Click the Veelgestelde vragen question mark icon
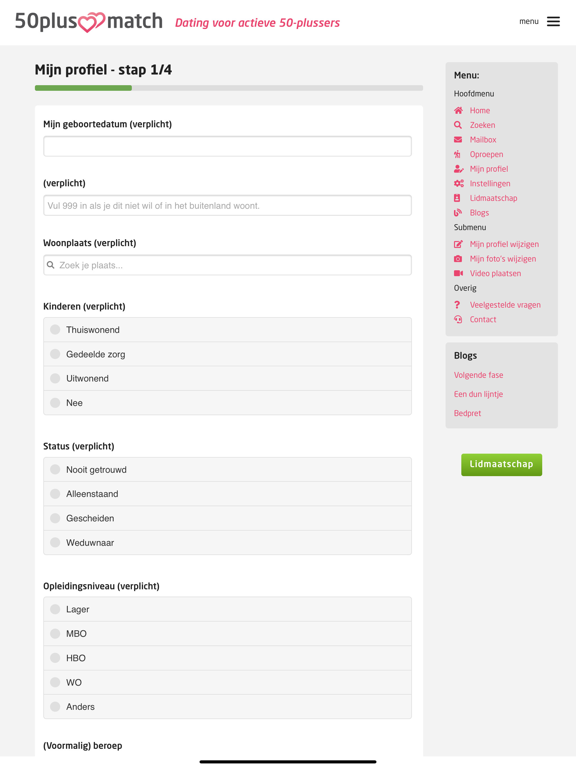Screen dimensions: 576x768 click(457, 305)
